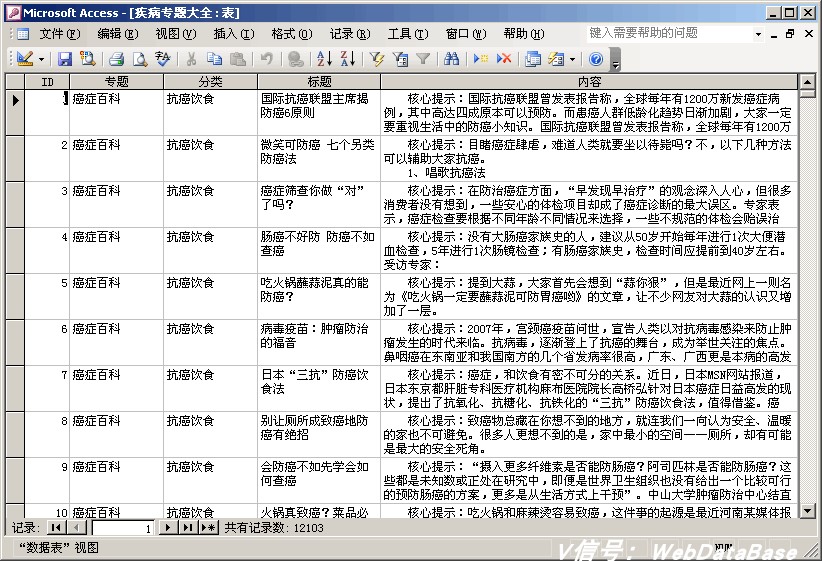Click the toolbar New Record icon
Screen dimensions: 822x561
(x=481, y=59)
